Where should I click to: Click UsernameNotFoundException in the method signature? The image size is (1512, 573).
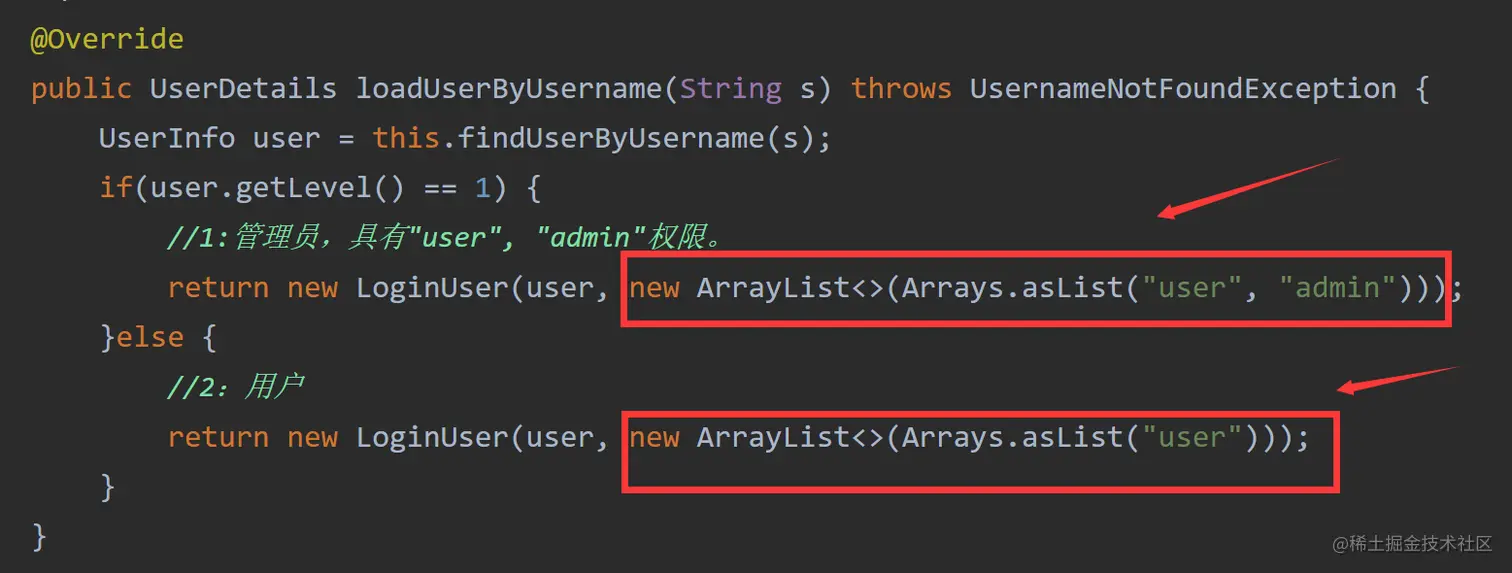(x=1183, y=89)
